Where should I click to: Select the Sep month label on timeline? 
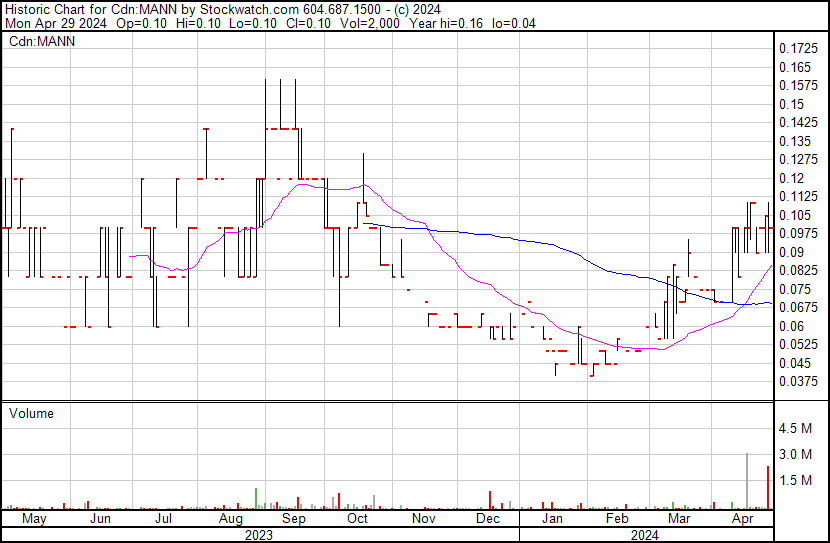pyautogui.click(x=294, y=519)
